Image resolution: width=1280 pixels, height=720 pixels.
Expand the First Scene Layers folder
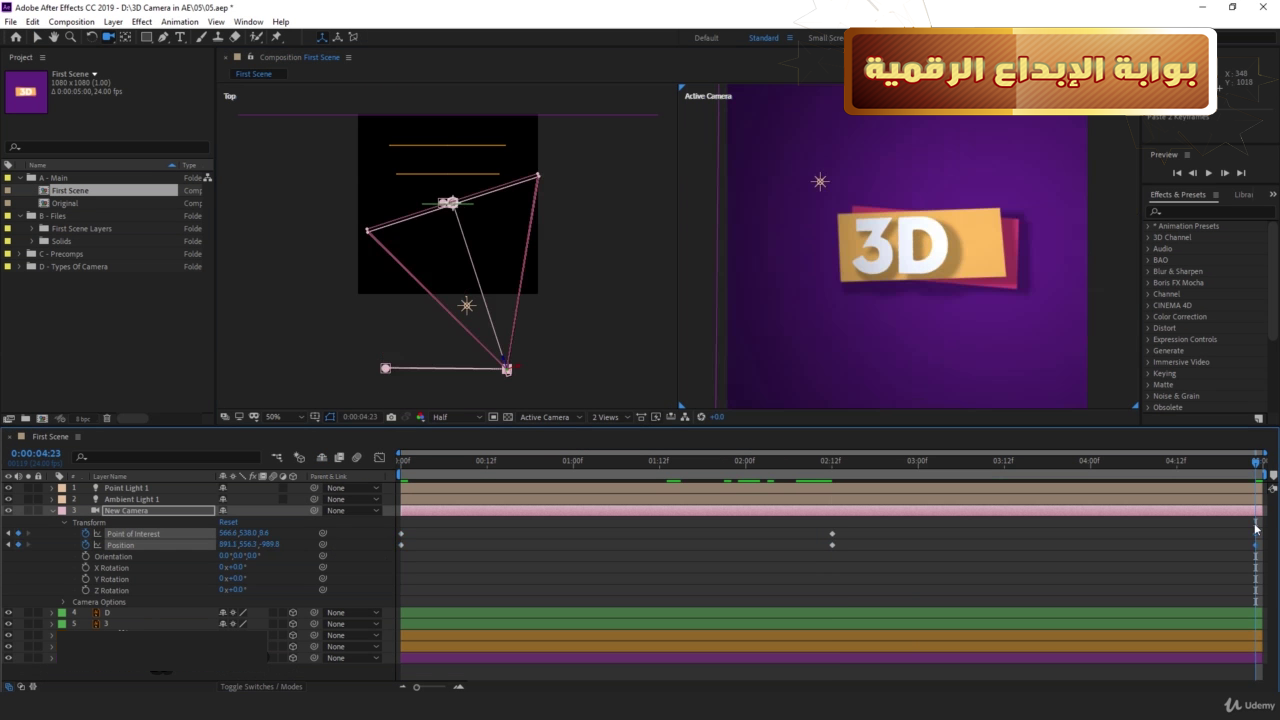click(31, 228)
